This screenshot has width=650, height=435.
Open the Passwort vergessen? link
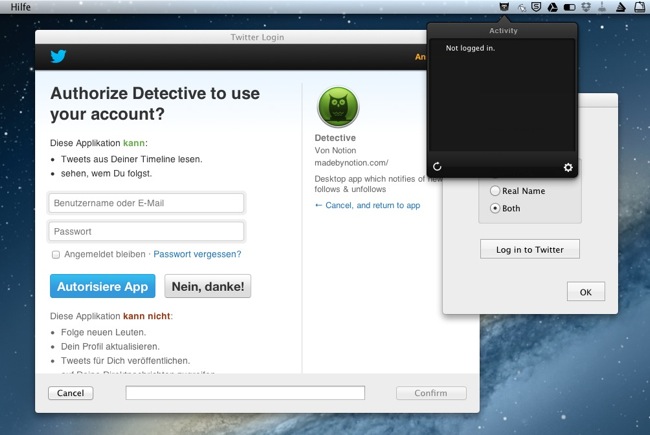tap(197, 254)
